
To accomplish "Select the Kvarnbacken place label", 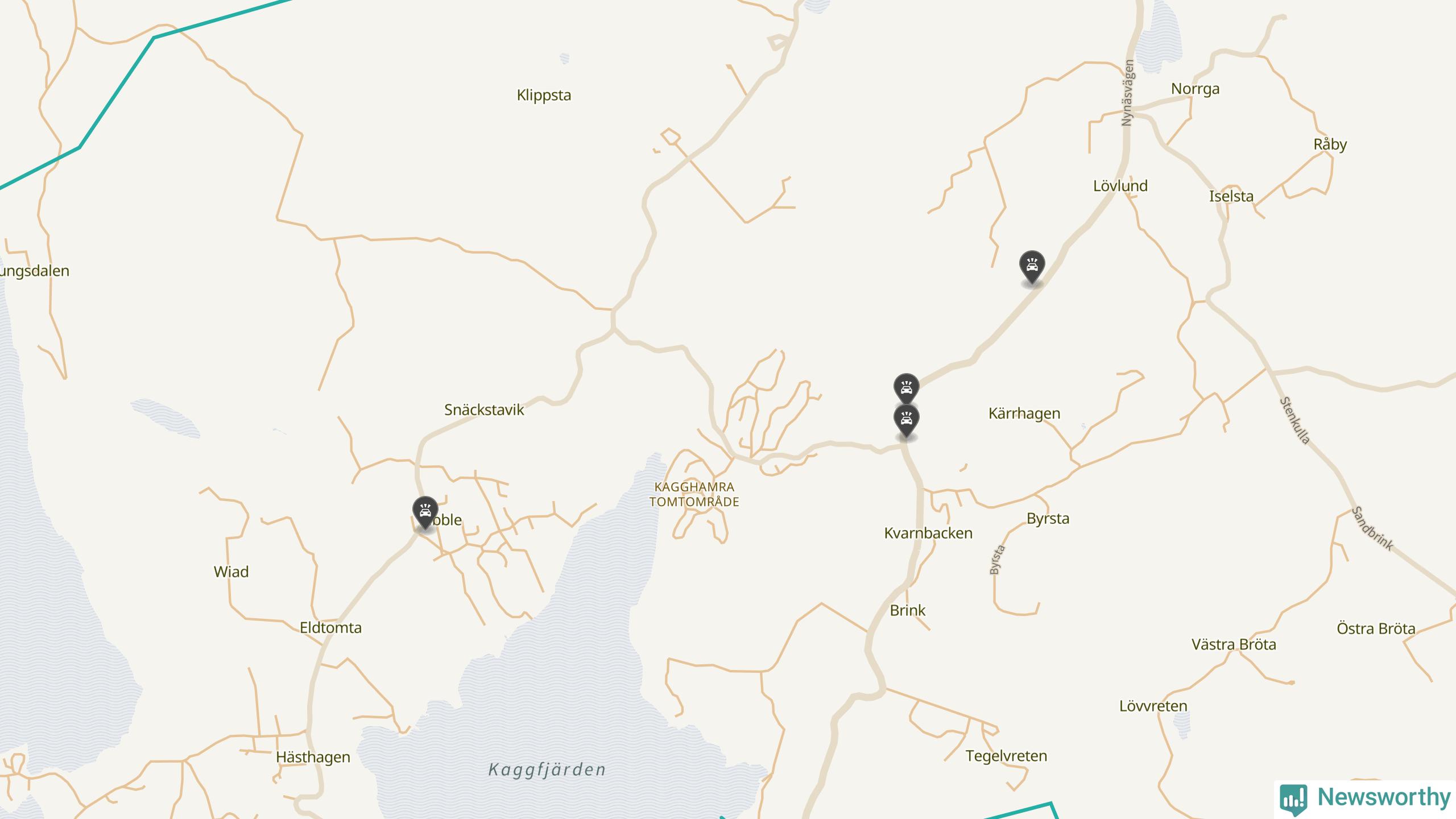I will [x=928, y=533].
